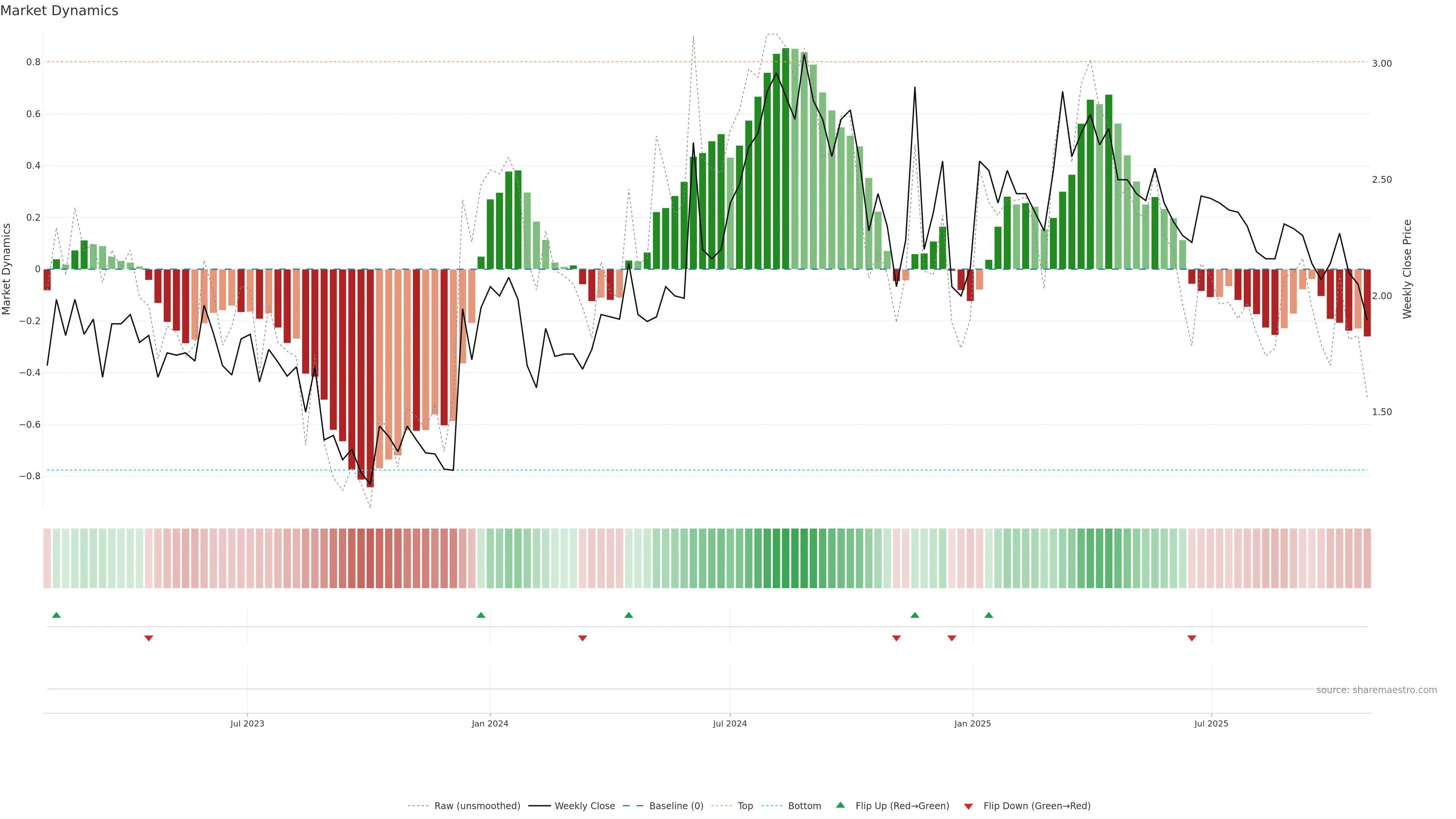
Task: Toggle the Baseline (0) legend entry
Action: tap(676, 806)
